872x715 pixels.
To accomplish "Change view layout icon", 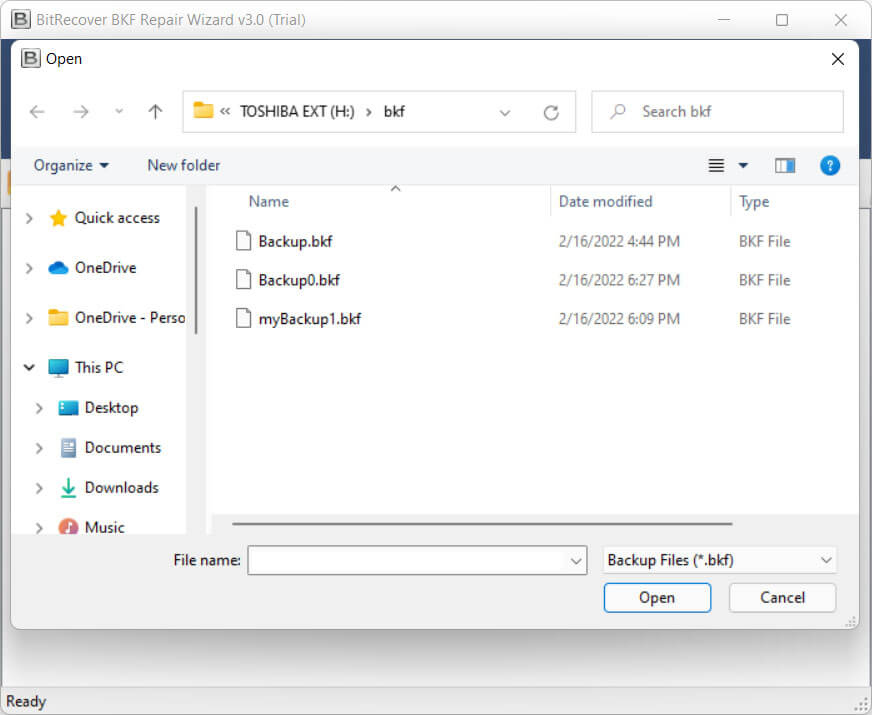I will pyautogui.click(x=716, y=166).
